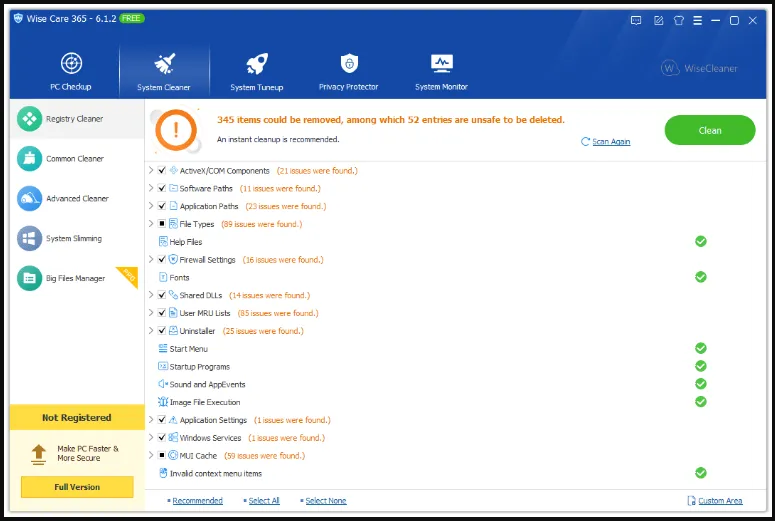Click the Custom Area document icon
Screen dimensions: 775x521
pyautogui.click(x=691, y=501)
